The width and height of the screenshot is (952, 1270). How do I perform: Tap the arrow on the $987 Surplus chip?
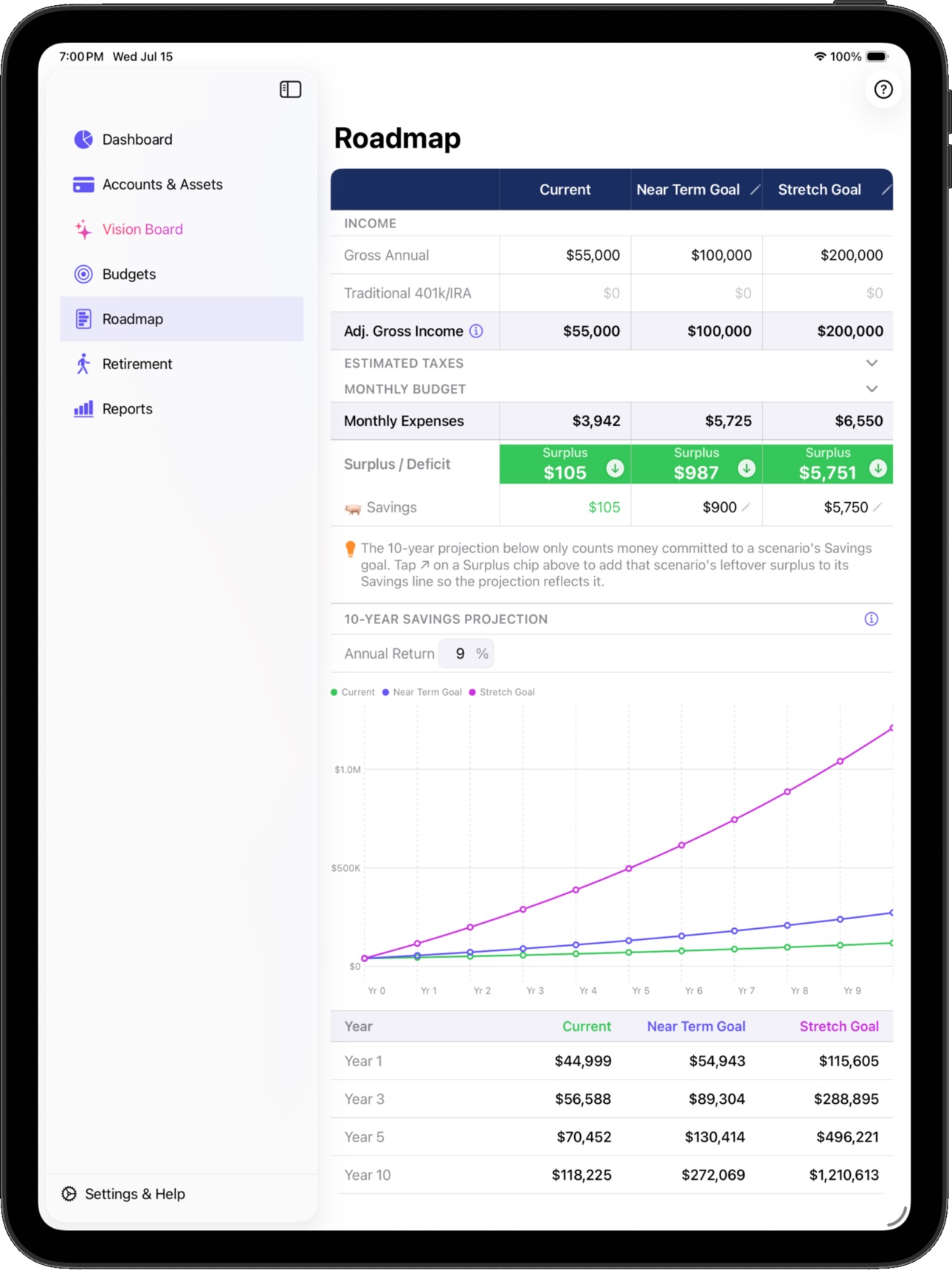pos(746,468)
